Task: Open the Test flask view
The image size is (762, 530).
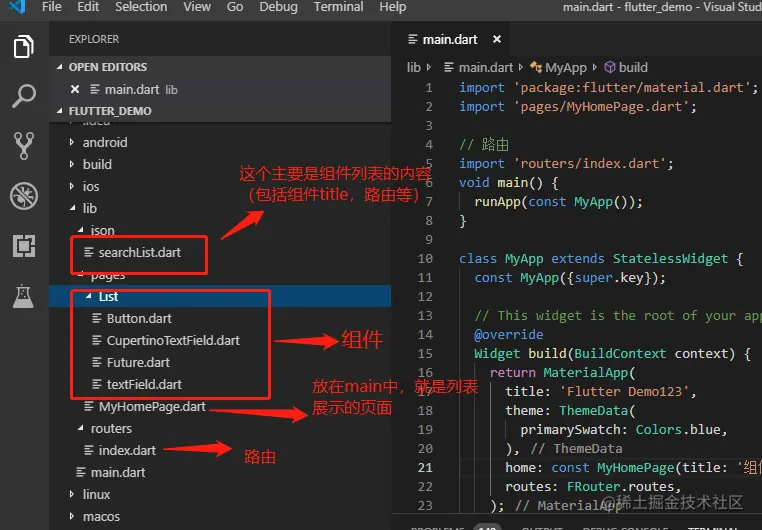Action: 23,296
